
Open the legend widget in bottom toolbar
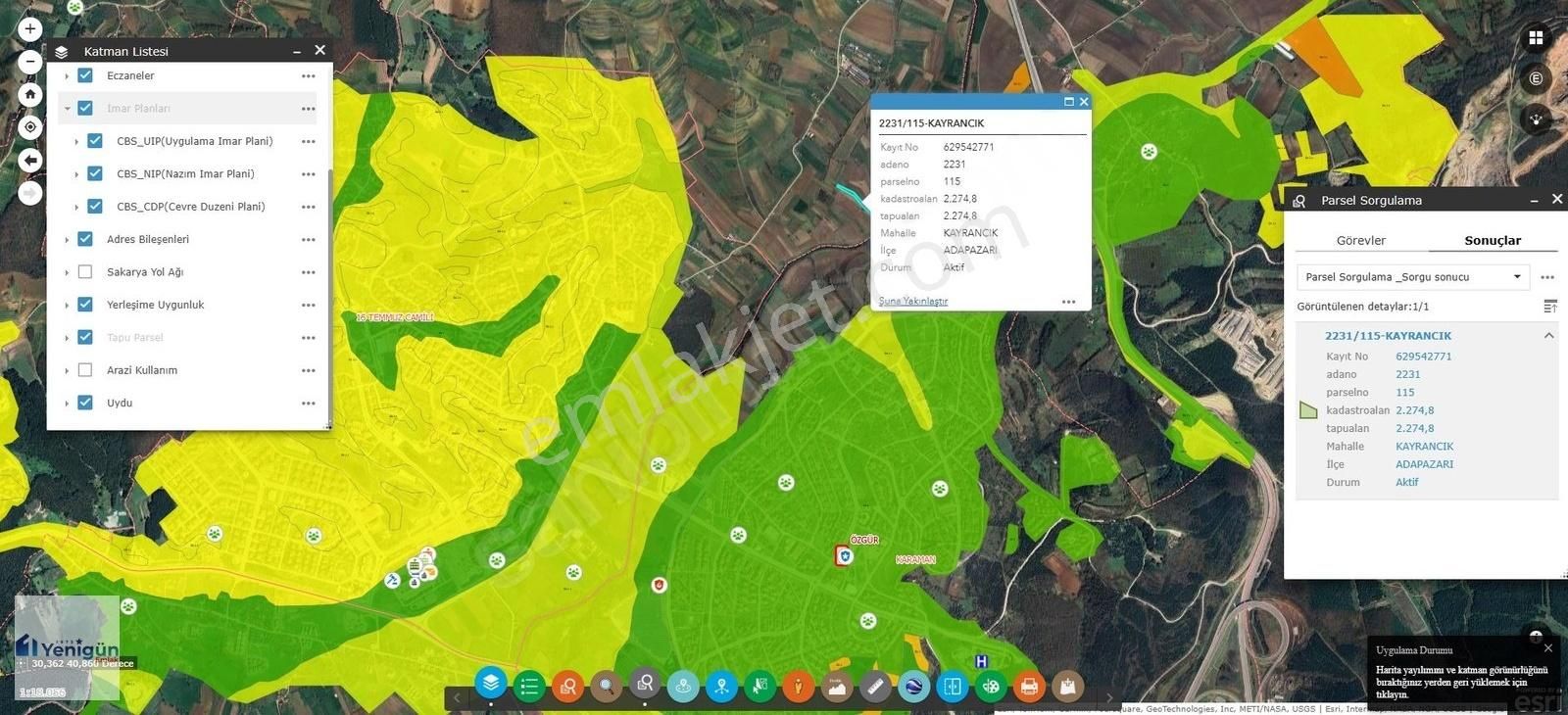tap(529, 687)
